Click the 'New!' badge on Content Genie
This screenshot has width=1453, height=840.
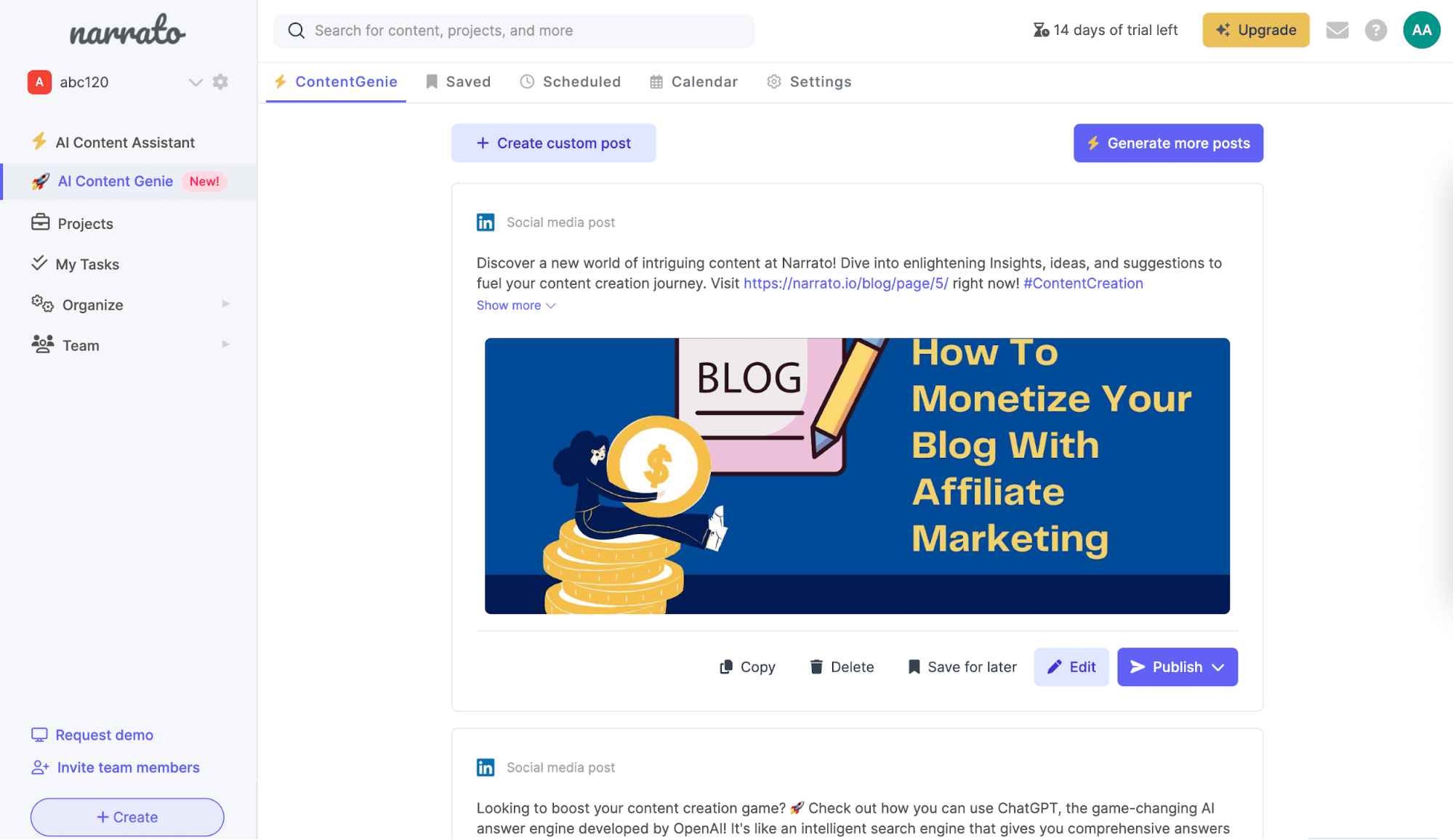[204, 182]
